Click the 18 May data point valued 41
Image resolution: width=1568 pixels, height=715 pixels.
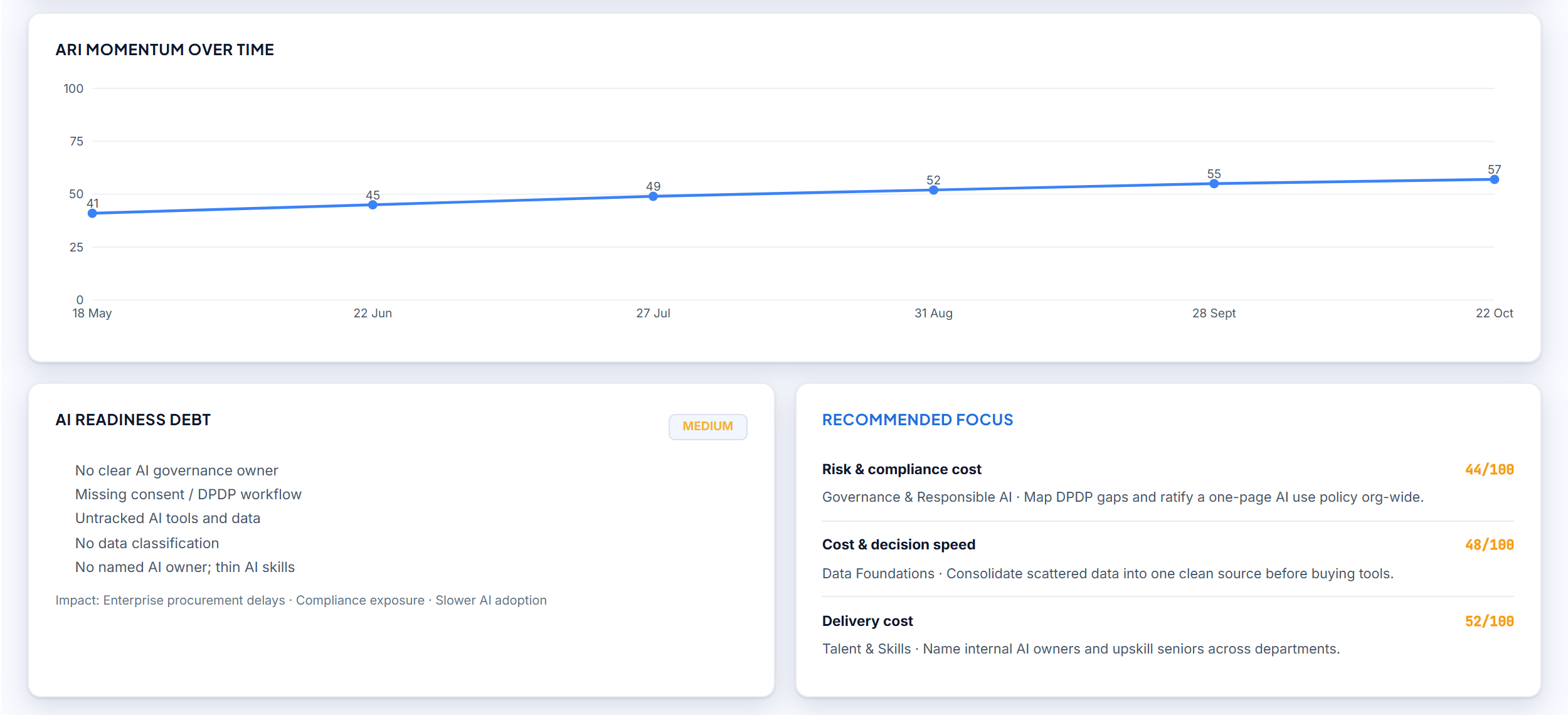coord(92,213)
